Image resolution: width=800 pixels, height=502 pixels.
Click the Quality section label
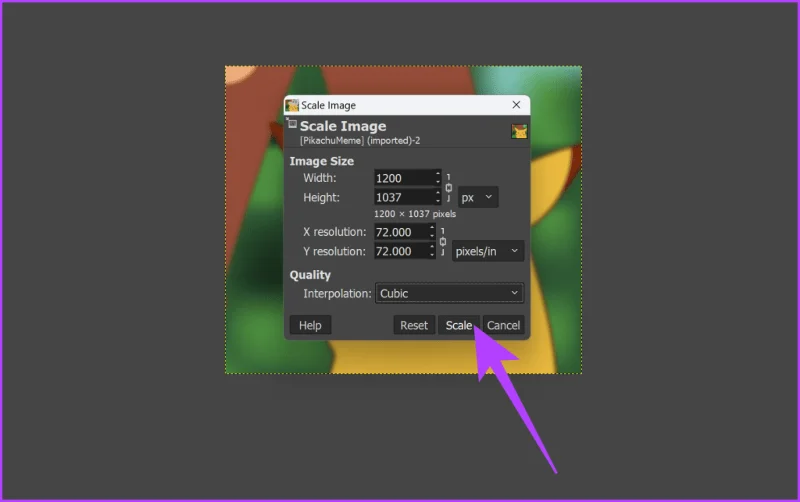click(310, 275)
